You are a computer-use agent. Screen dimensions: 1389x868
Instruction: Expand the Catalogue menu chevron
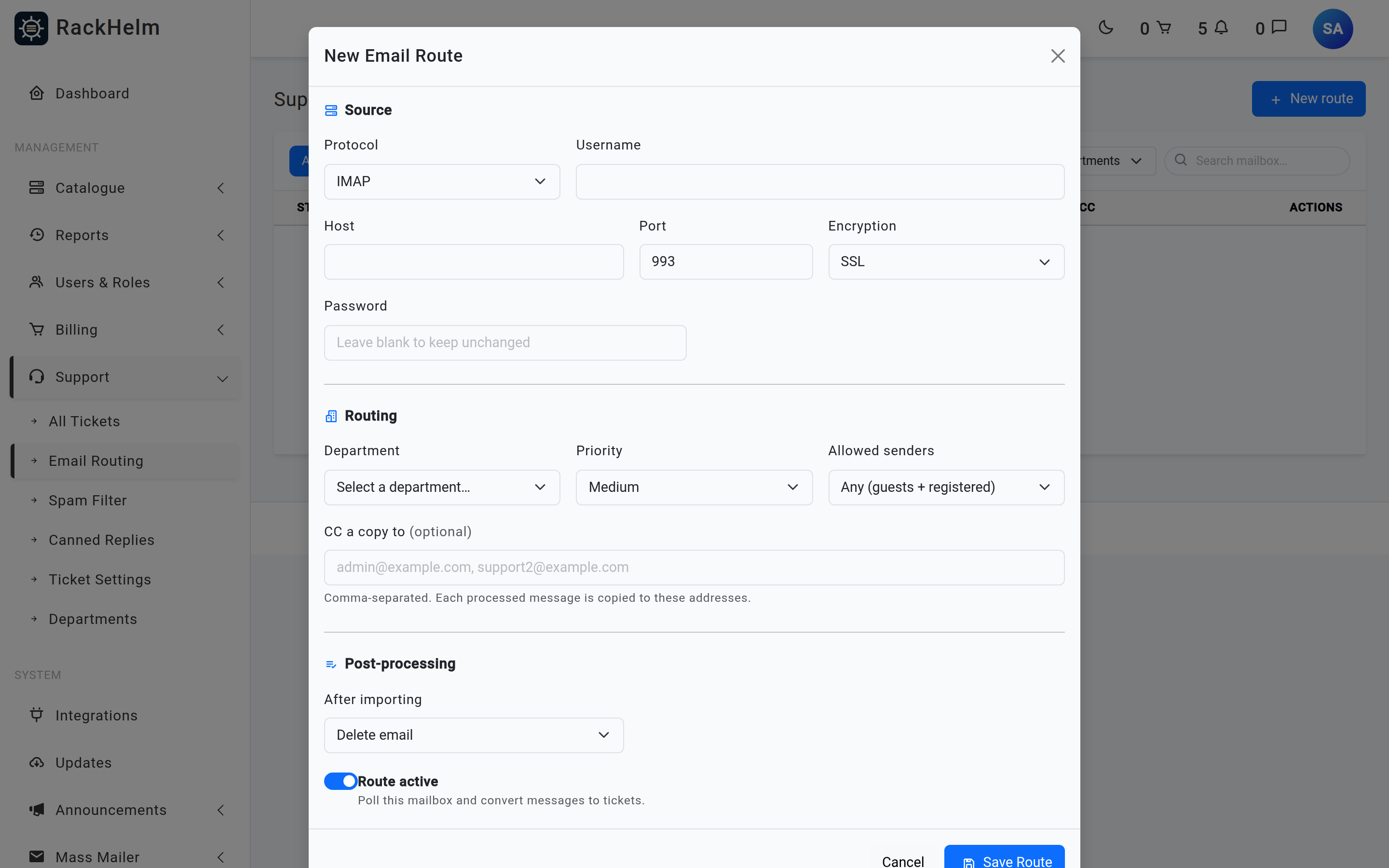[221, 188]
